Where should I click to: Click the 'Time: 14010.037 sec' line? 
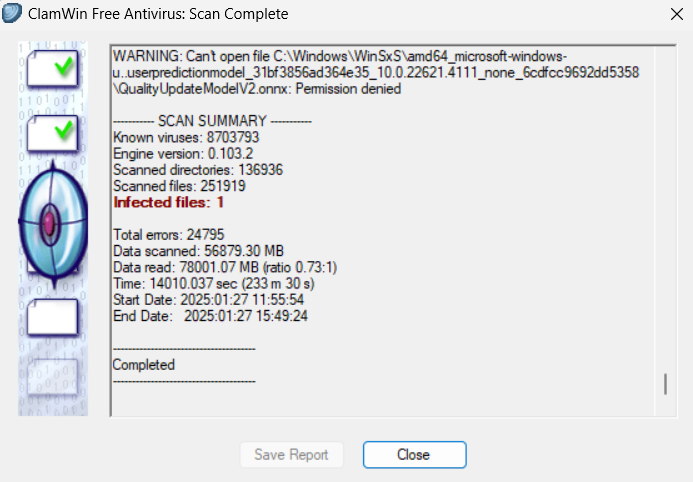pyautogui.click(x=214, y=284)
